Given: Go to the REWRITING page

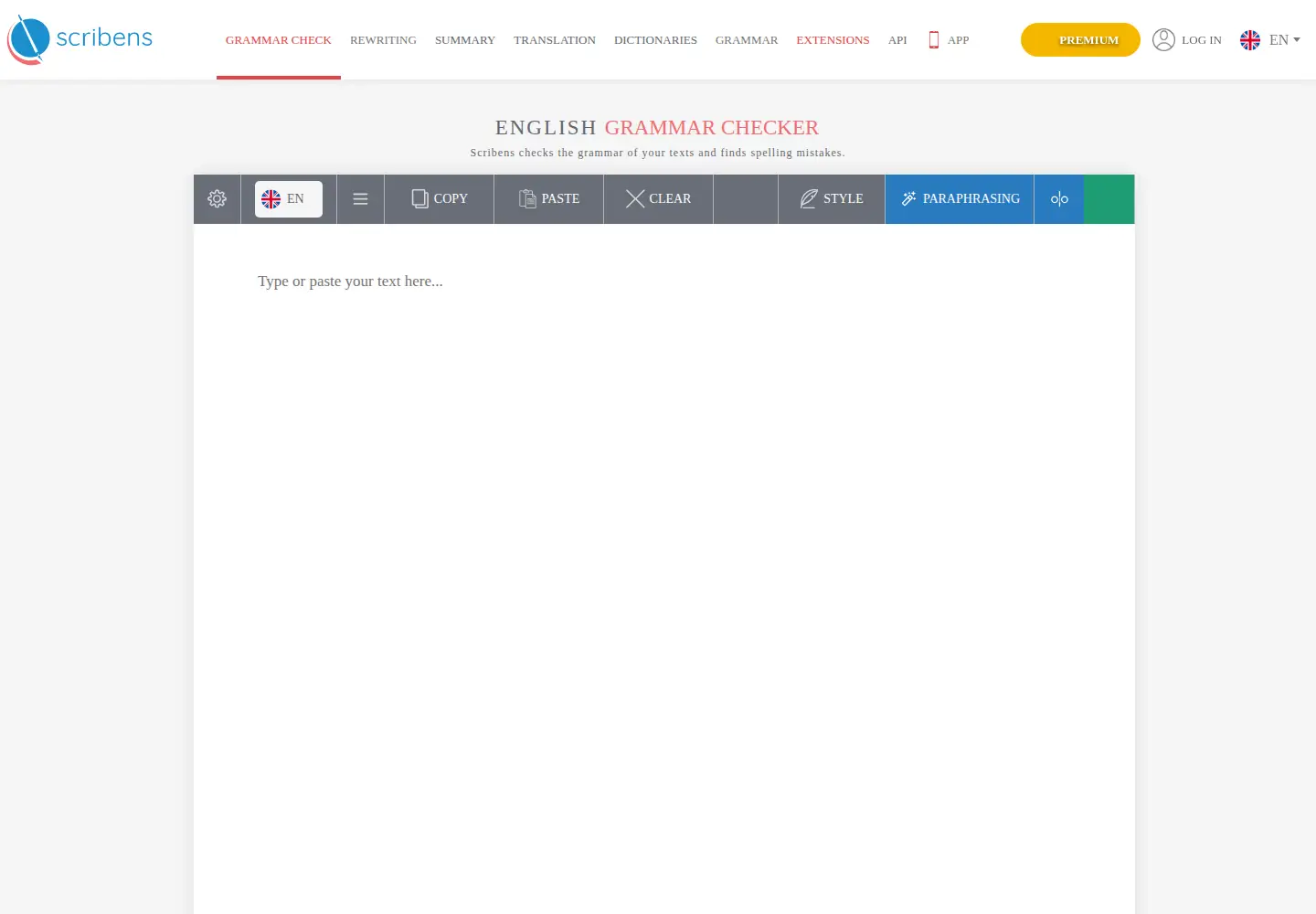Looking at the screenshot, I should tap(383, 40).
